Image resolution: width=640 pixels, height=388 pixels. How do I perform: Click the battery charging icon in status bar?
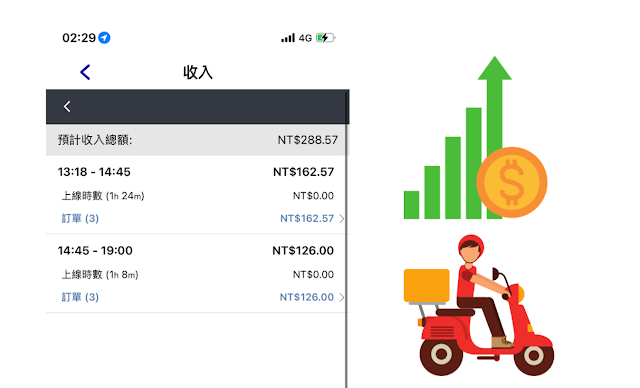point(325,38)
